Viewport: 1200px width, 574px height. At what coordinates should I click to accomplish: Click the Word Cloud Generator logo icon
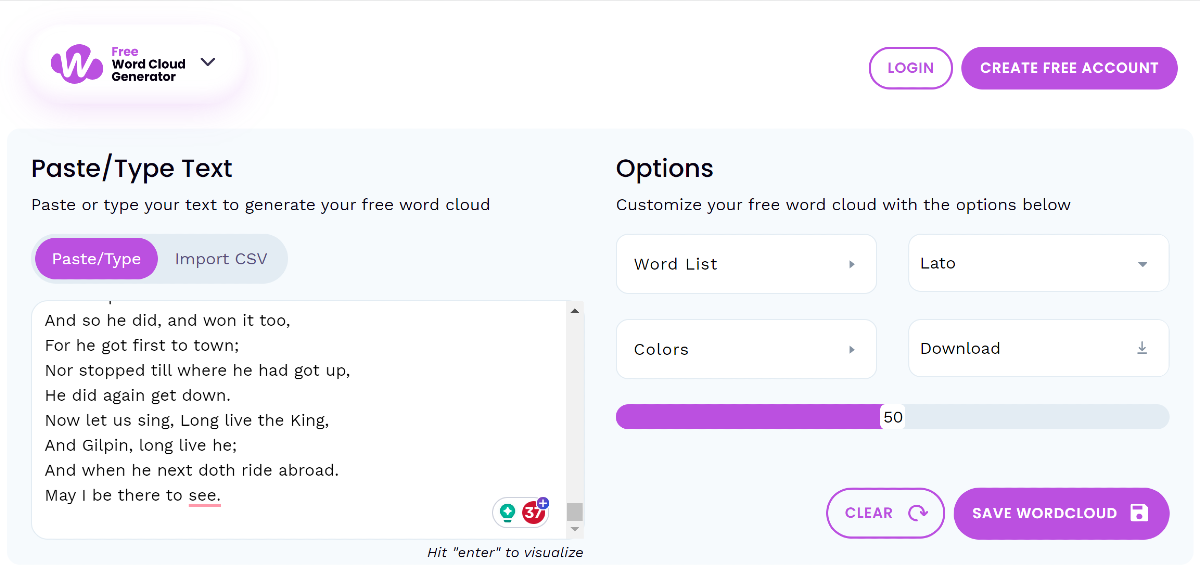click(77, 65)
